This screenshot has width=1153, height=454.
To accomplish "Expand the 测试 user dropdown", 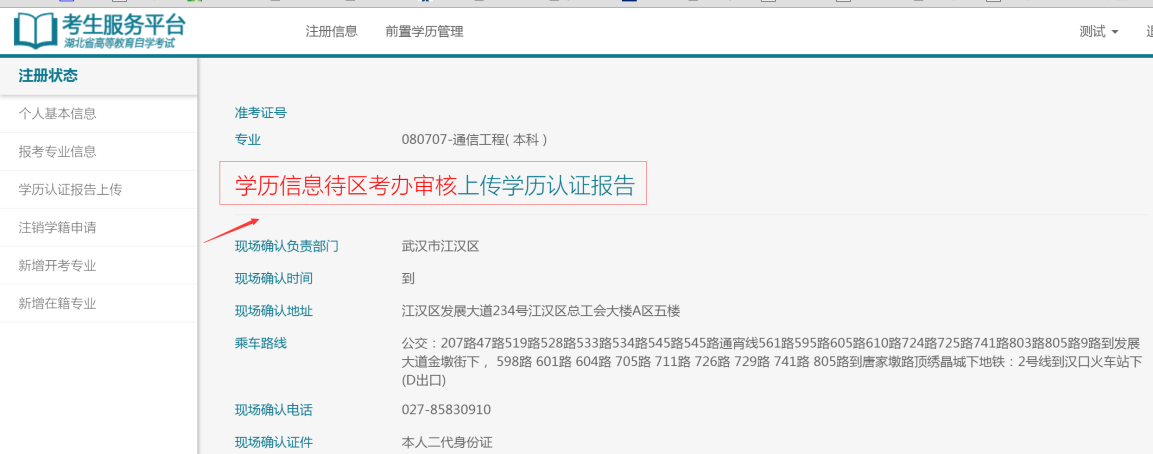I will click(x=1098, y=31).
